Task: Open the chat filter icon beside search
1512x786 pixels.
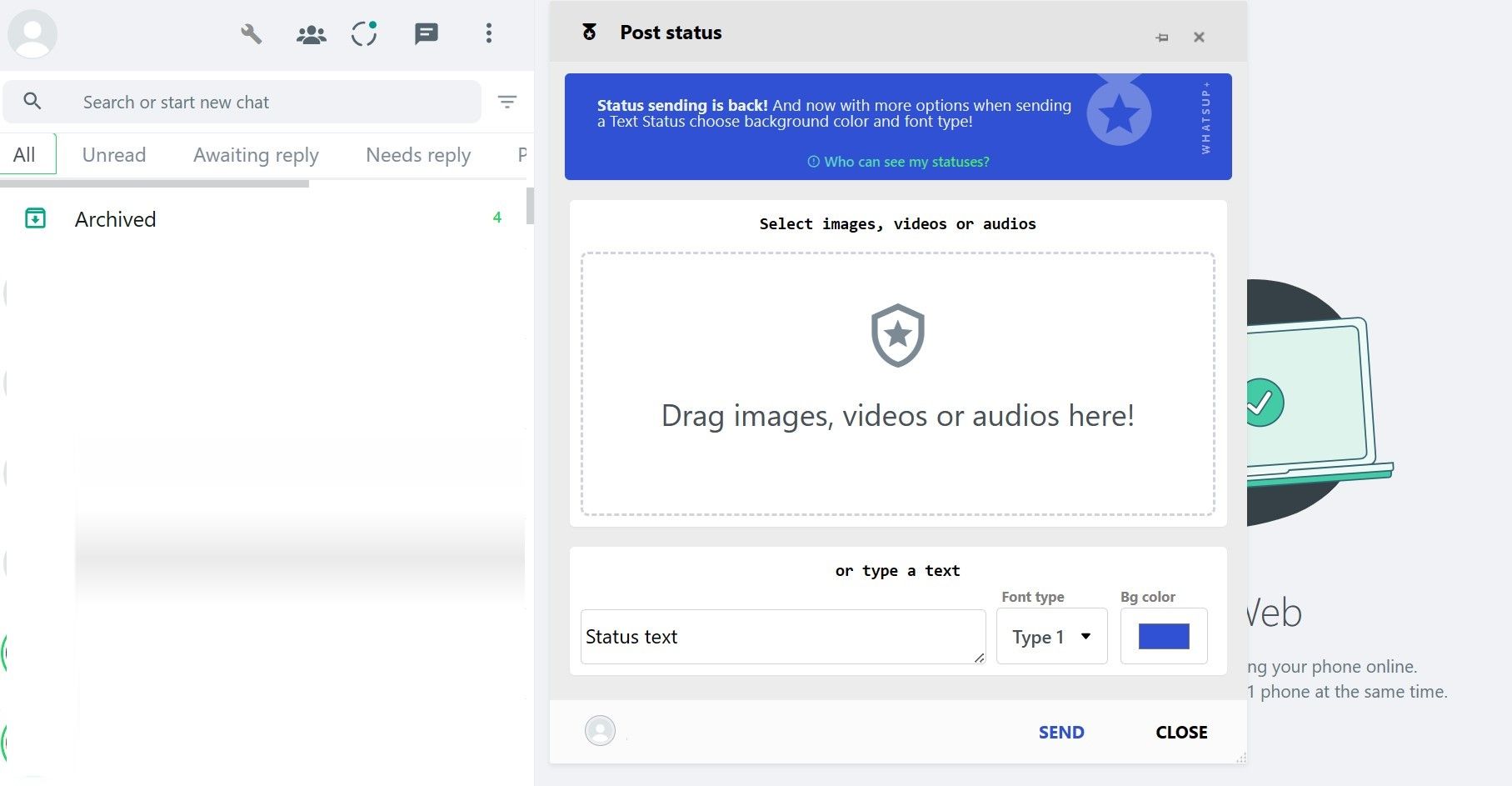Action: (507, 101)
